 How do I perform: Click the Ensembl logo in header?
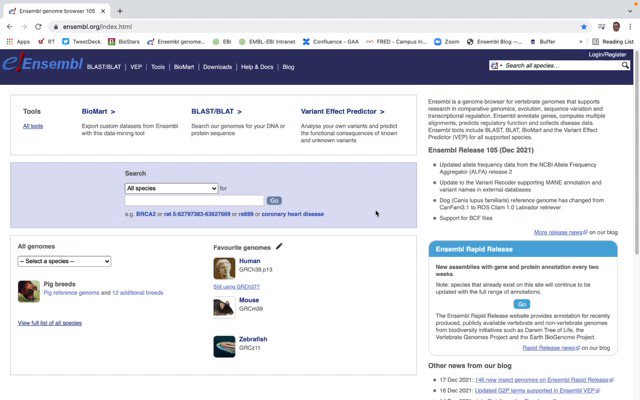click(42, 64)
